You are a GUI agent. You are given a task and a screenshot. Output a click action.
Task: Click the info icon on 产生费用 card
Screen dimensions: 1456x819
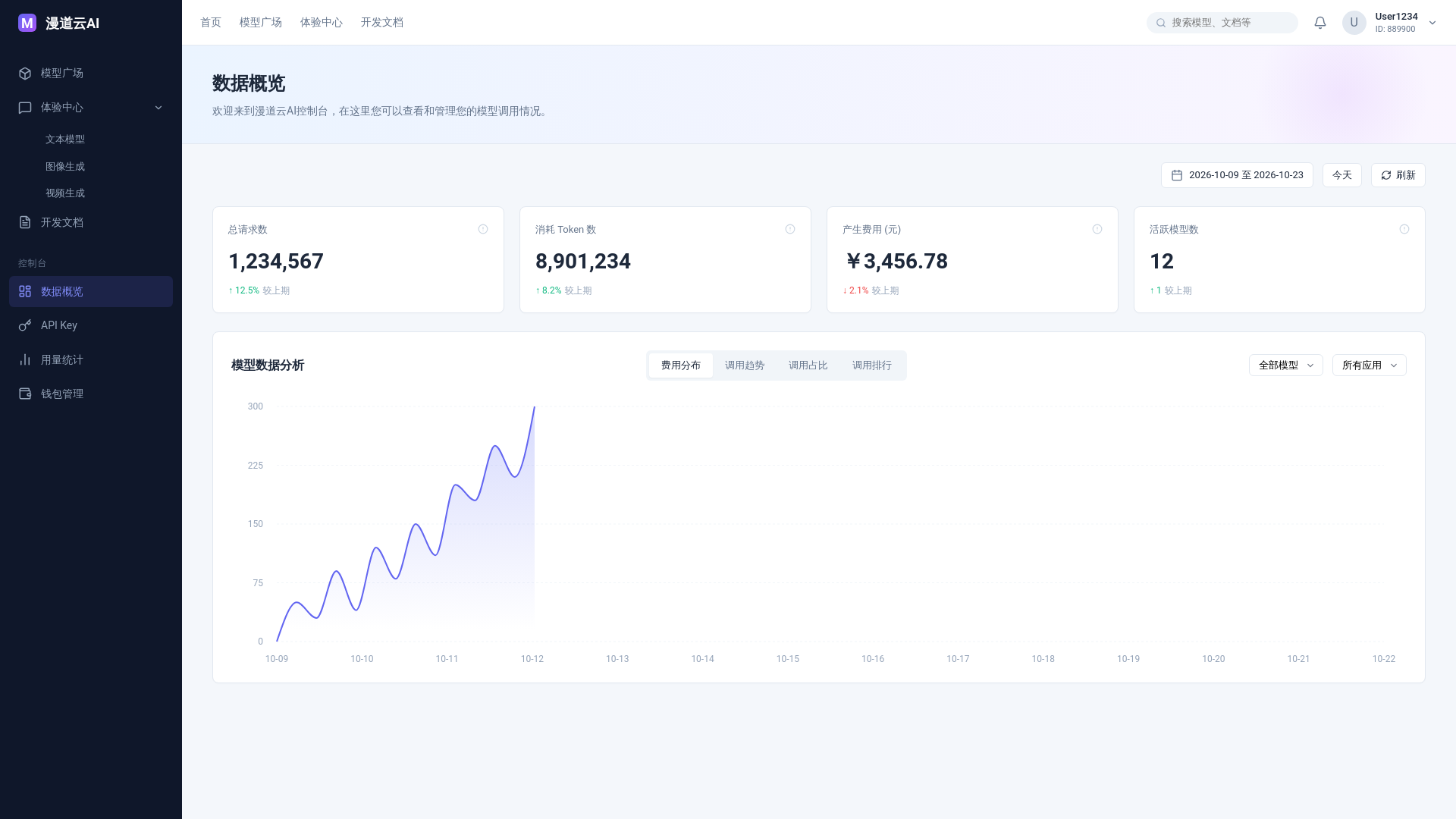(x=1097, y=229)
